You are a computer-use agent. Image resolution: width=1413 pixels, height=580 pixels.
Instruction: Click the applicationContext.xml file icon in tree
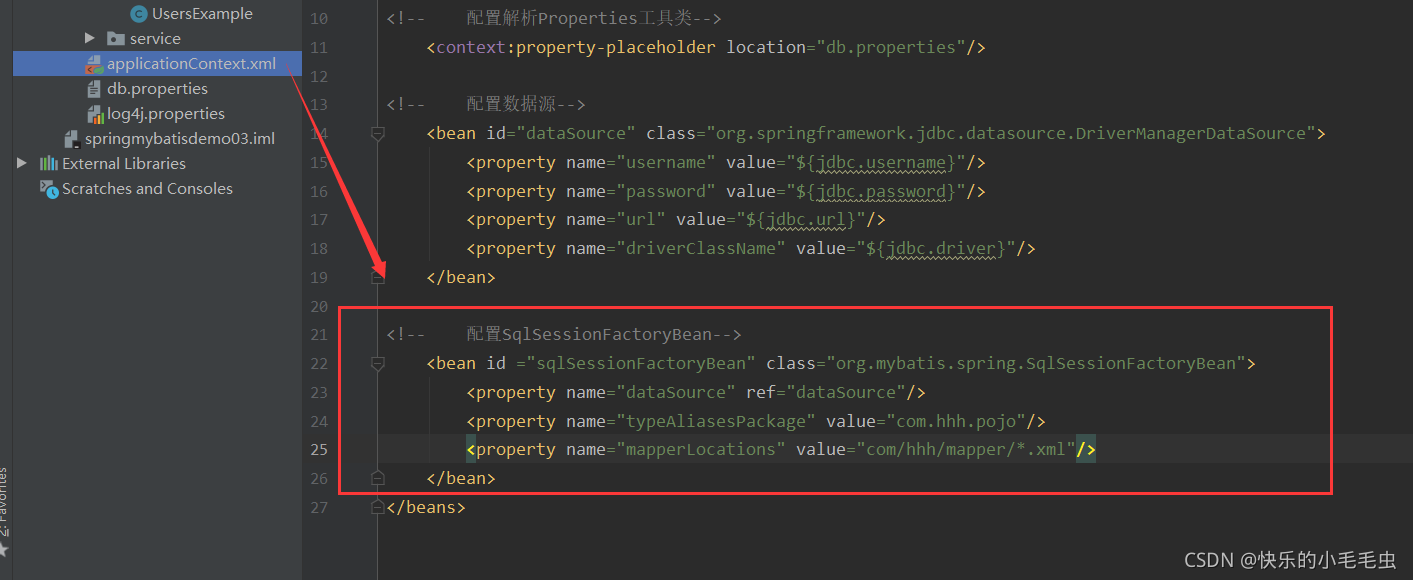94,64
